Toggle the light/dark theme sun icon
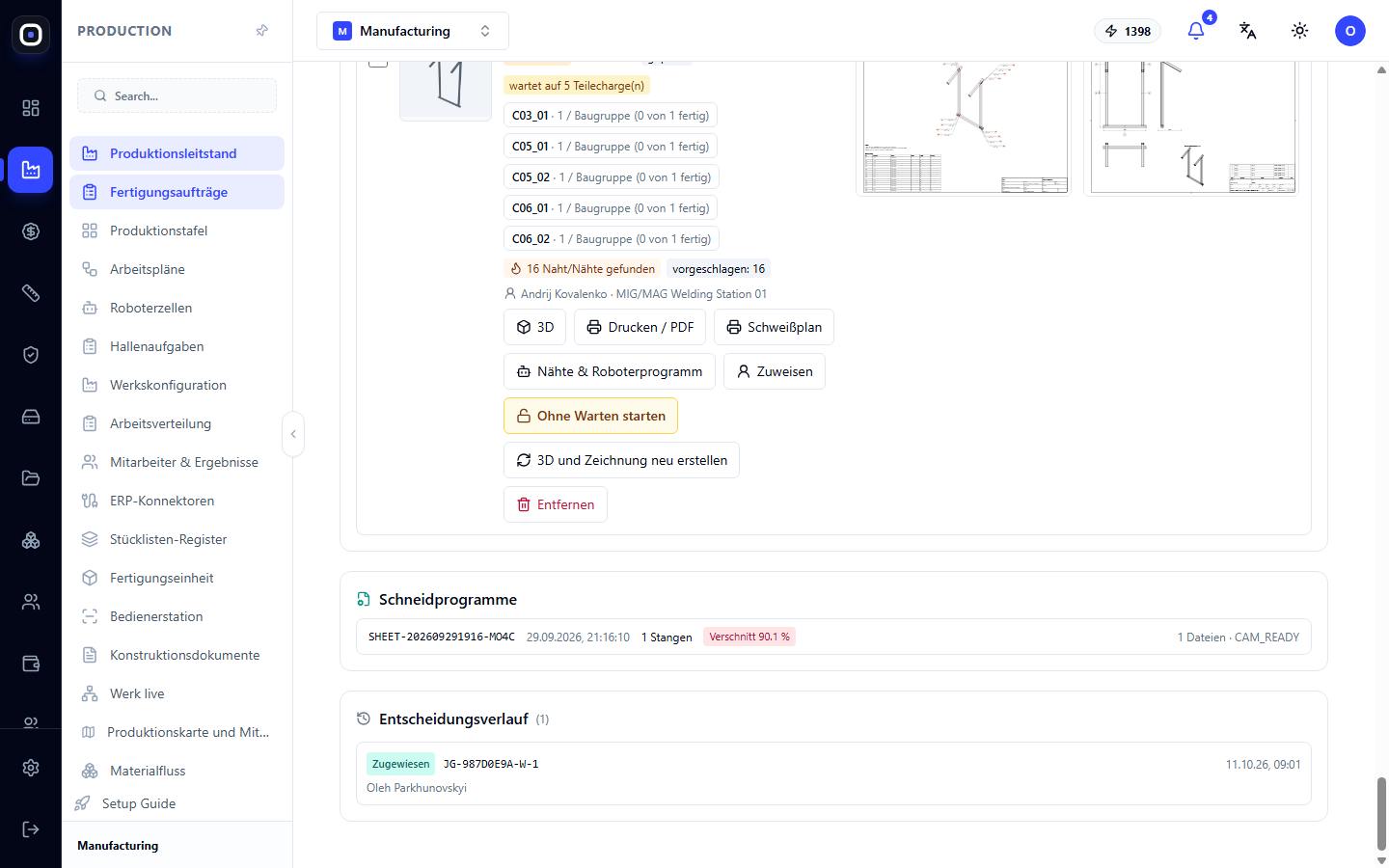 [x=1300, y=31]
